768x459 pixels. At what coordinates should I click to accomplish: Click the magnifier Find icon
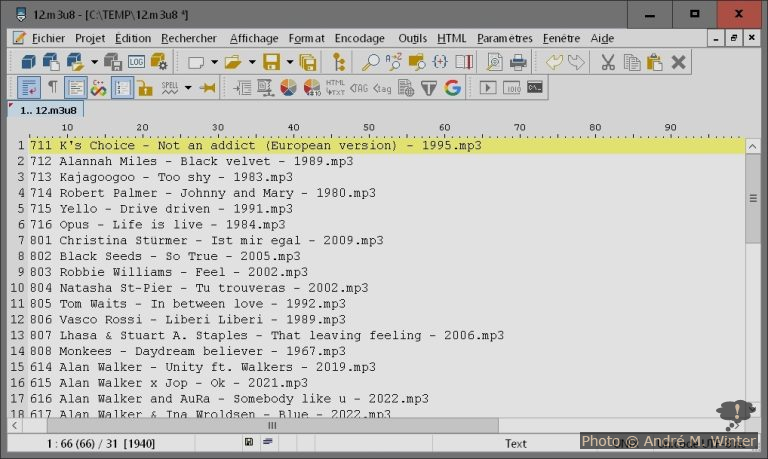coord(371,62)
